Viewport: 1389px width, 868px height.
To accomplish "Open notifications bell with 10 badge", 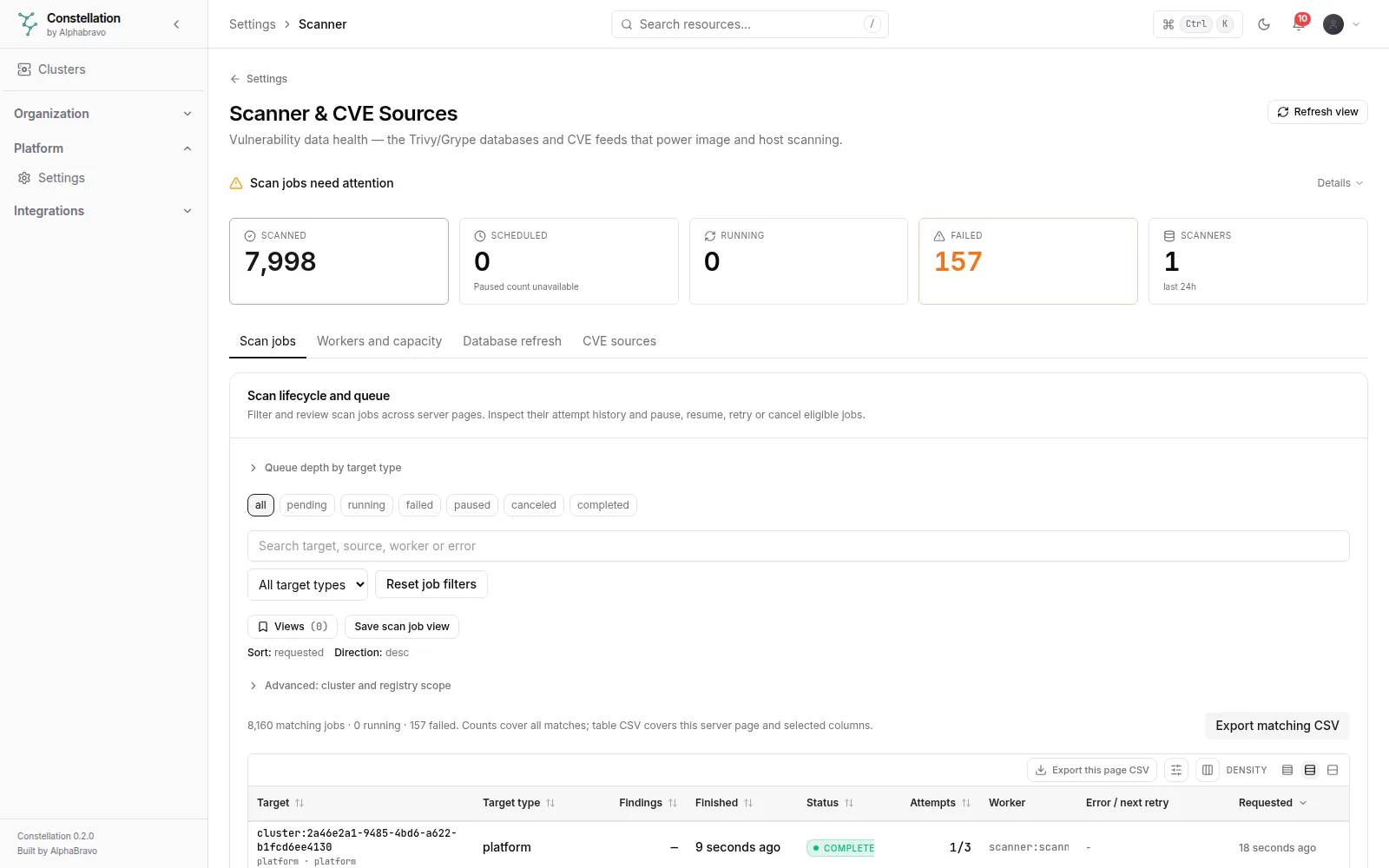I will 1299,24.
